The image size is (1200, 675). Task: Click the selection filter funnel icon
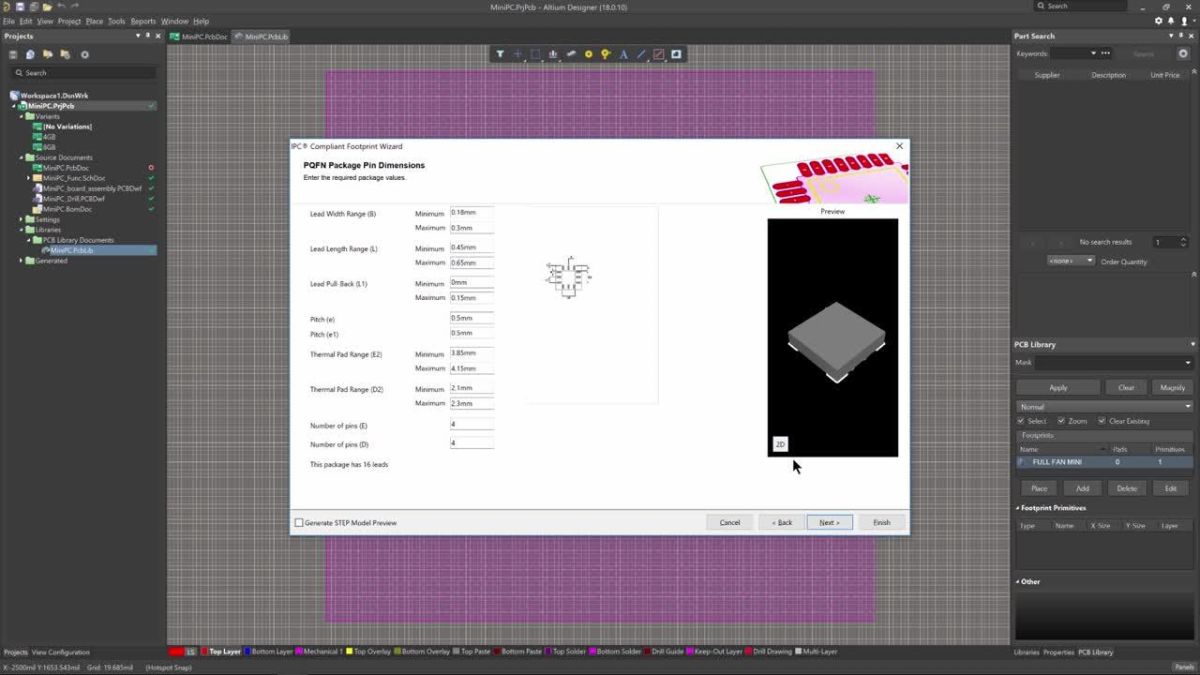[x=500, y=54]
